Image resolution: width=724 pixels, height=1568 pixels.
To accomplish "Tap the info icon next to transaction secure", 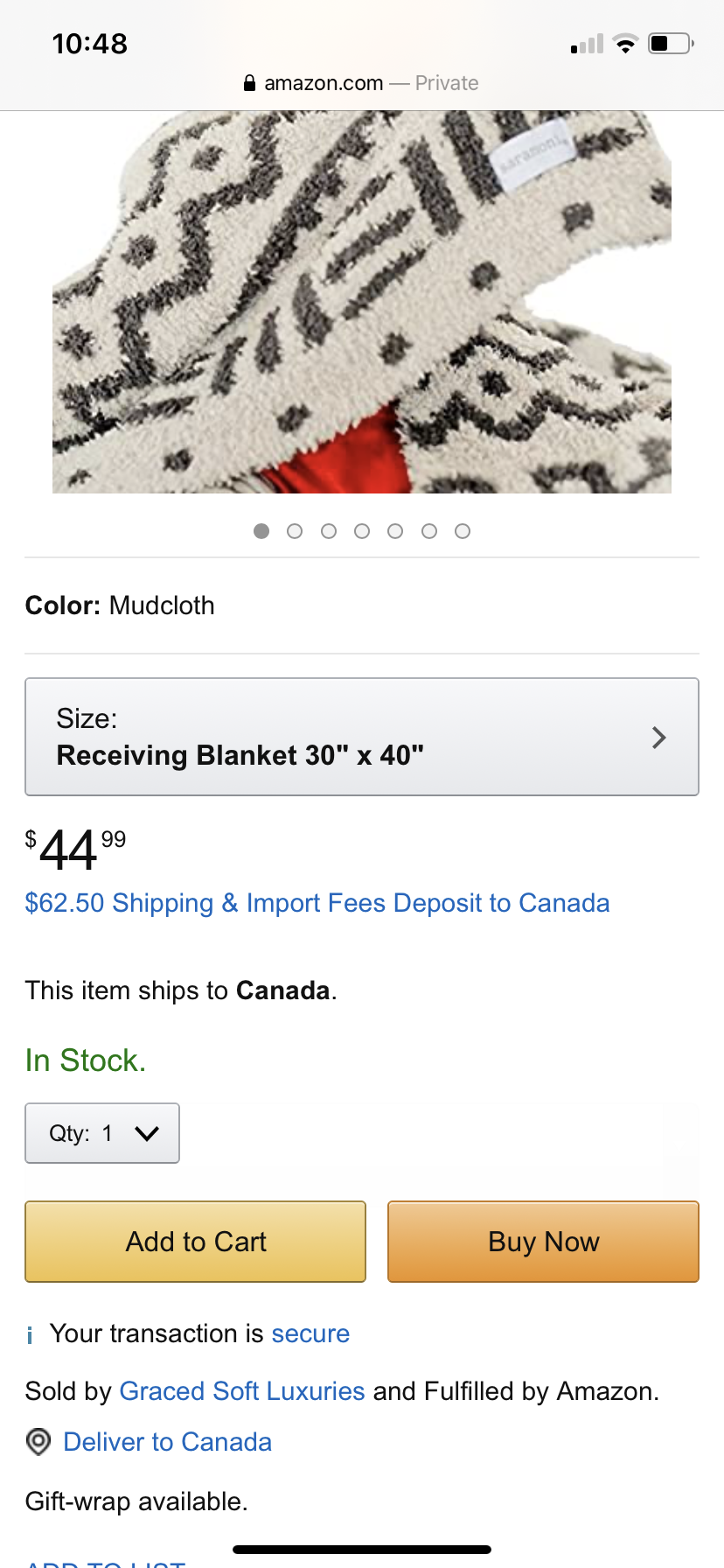I will [31, 1335].
